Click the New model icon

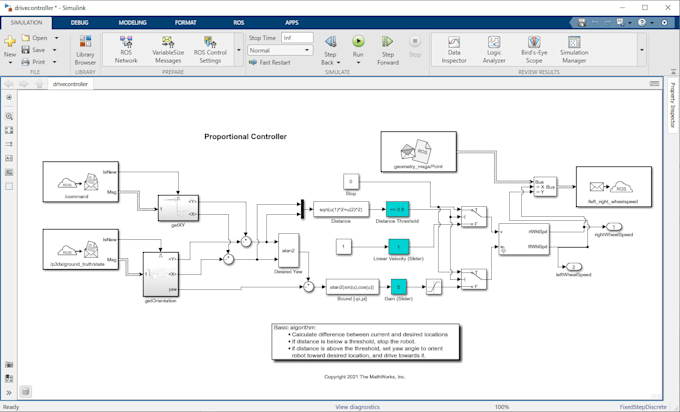[10, 42]
